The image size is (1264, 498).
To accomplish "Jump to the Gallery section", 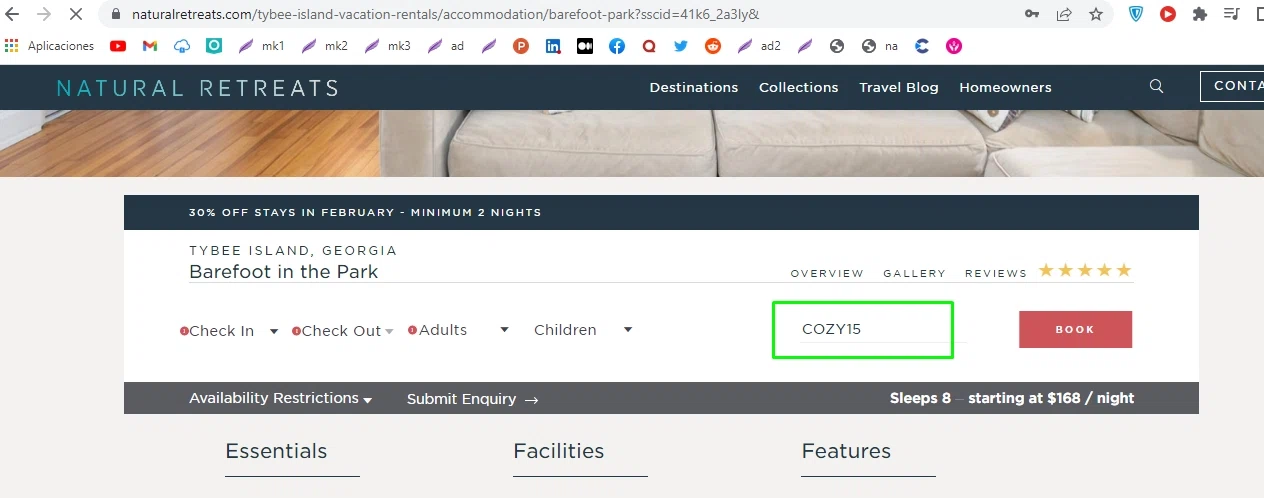I will [x=914, y=273].
